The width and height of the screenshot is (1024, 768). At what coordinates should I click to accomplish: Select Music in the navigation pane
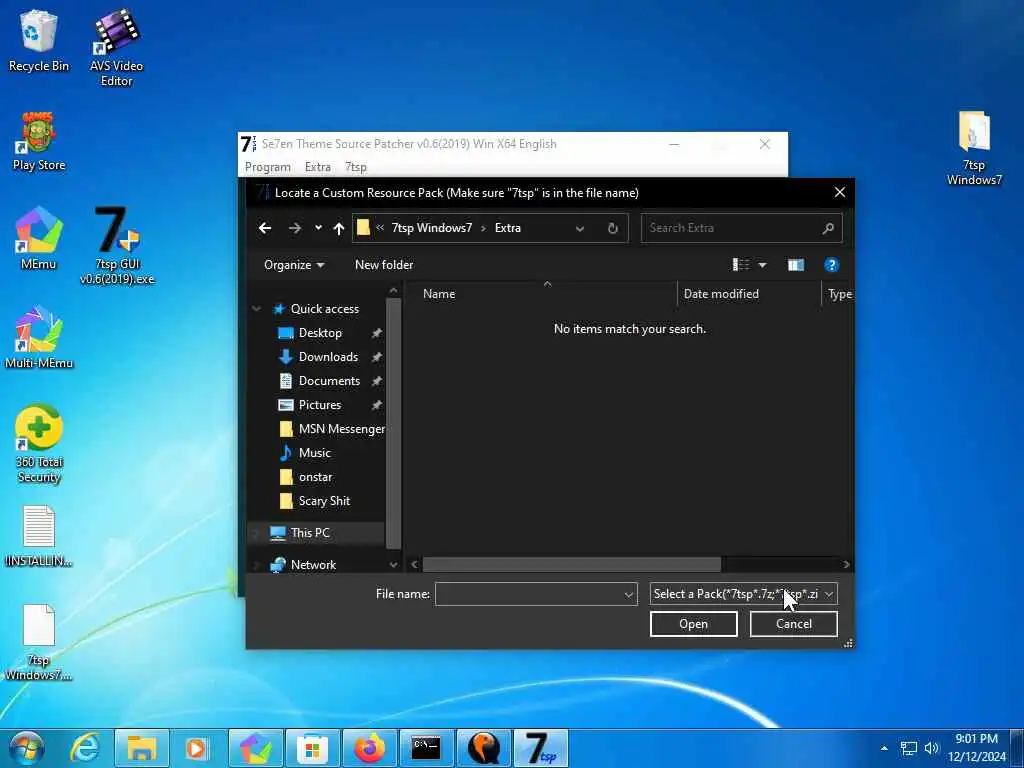(315, 453)
